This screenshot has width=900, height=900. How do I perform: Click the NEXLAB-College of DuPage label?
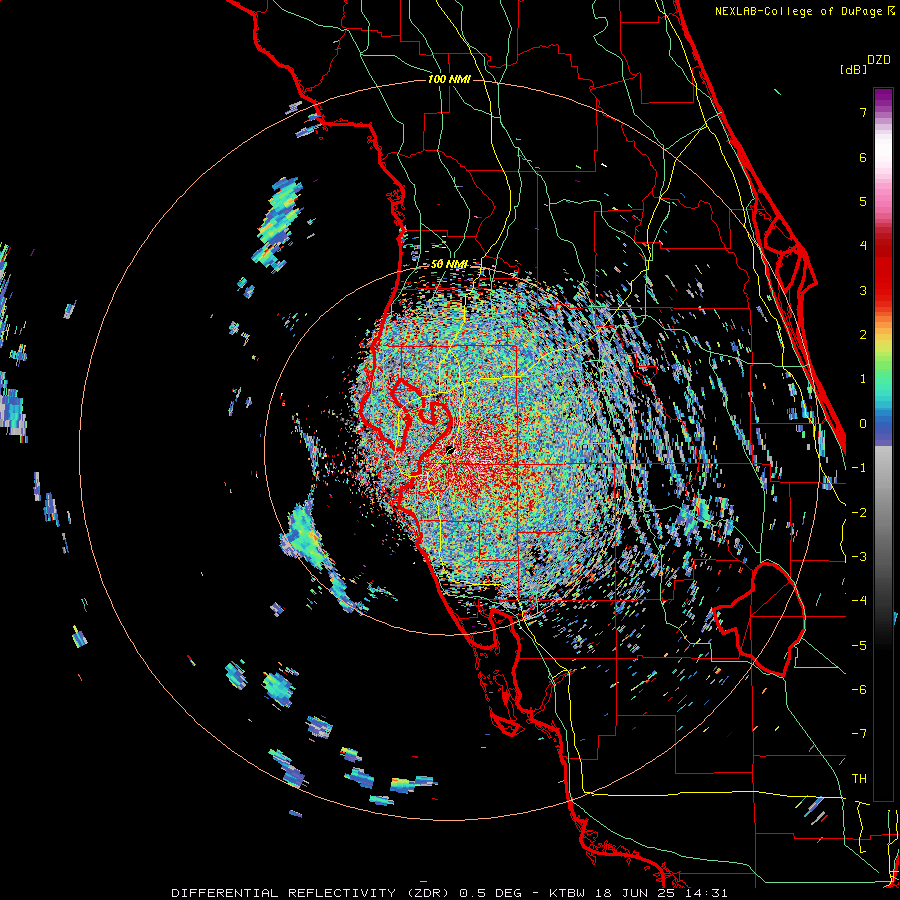tap(804, 11)
